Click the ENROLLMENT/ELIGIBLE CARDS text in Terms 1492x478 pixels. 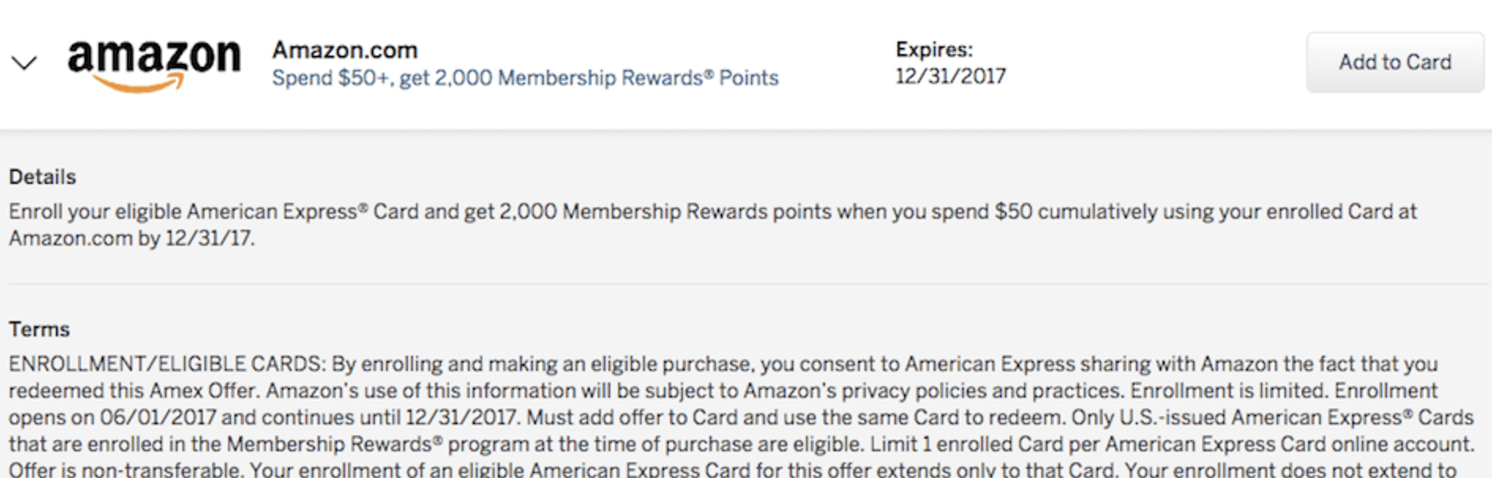[x=168, y=364]
